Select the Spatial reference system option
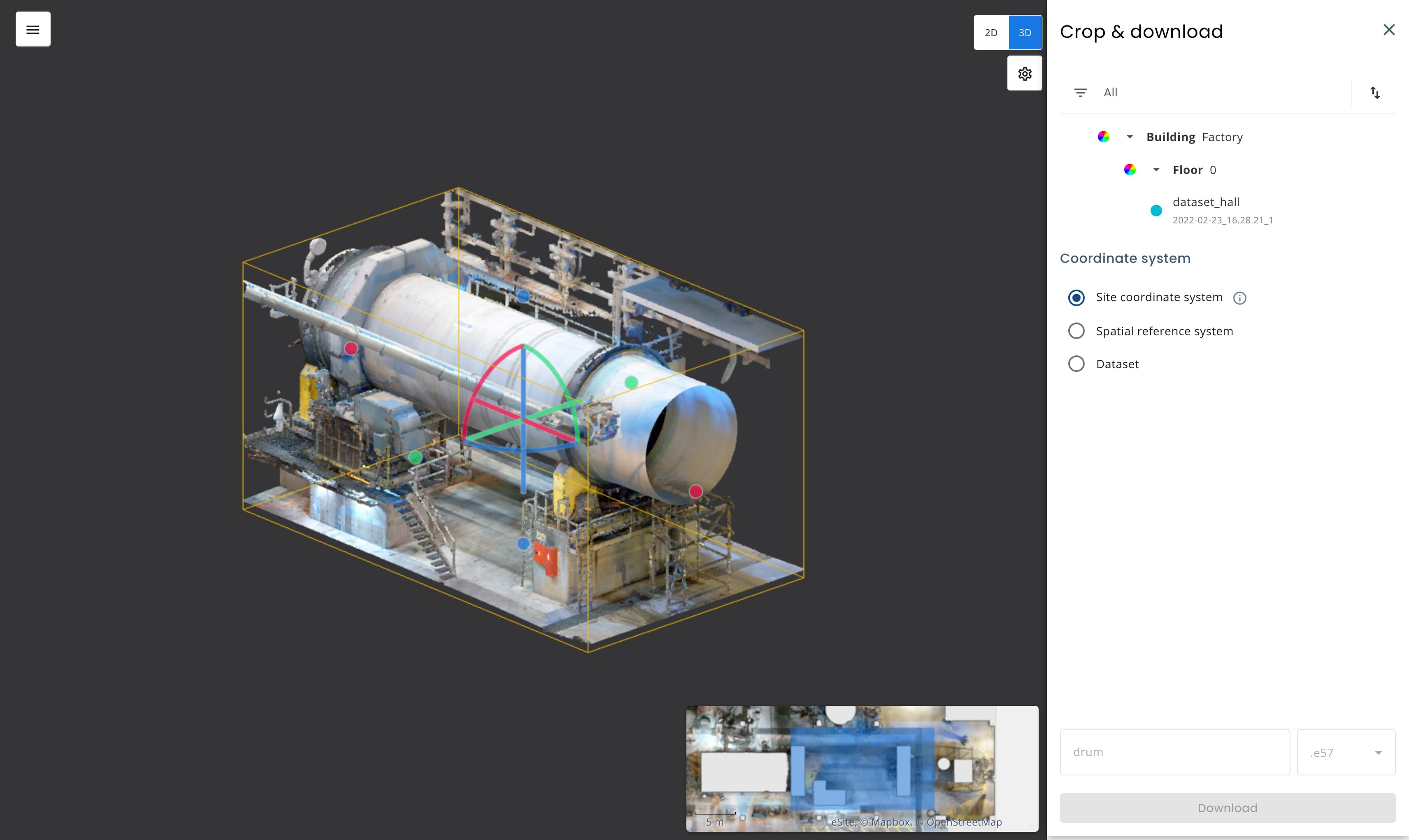Image resolution: width=1409 pixels, height=840 pixels. coord(1076,331)
